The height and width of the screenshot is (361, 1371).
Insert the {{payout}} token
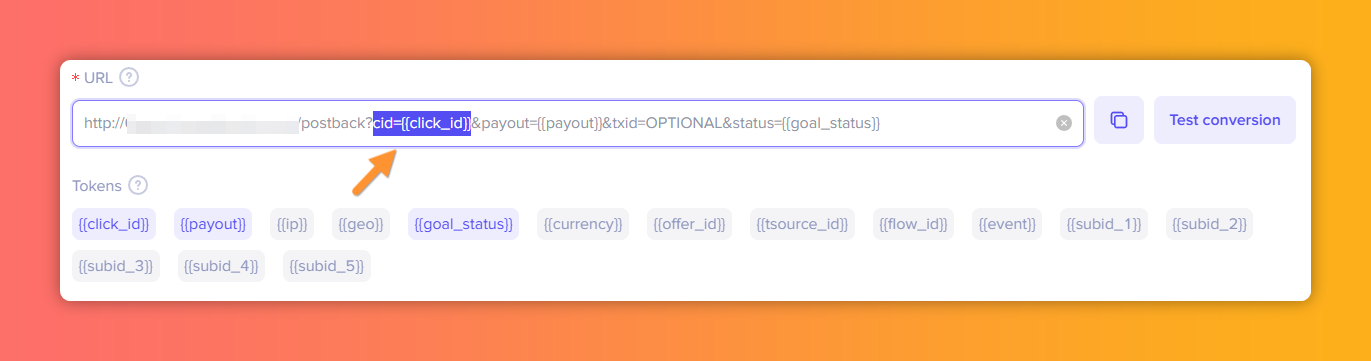tap(213, 224)
